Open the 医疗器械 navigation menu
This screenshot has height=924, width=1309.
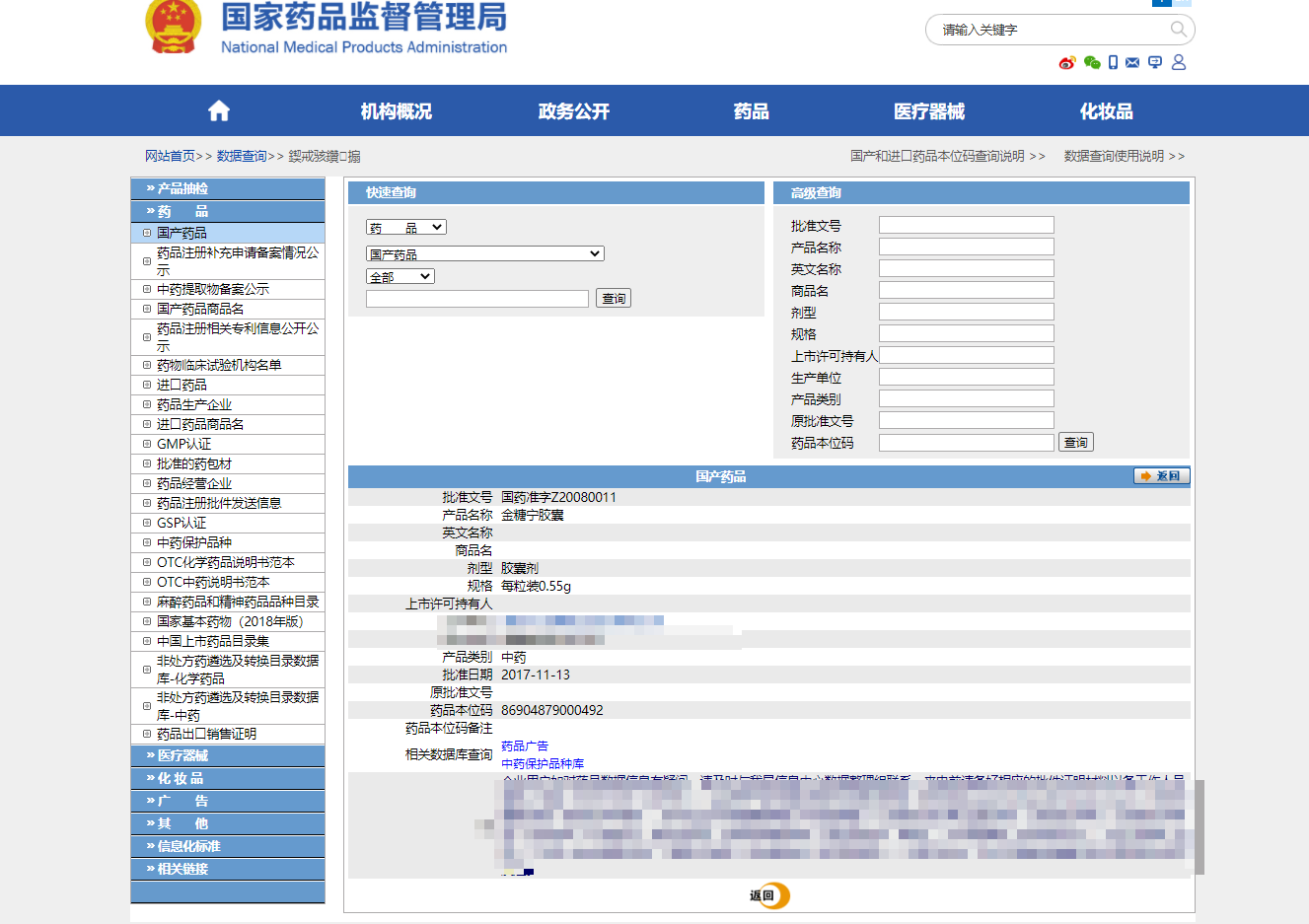coord(927,110)
